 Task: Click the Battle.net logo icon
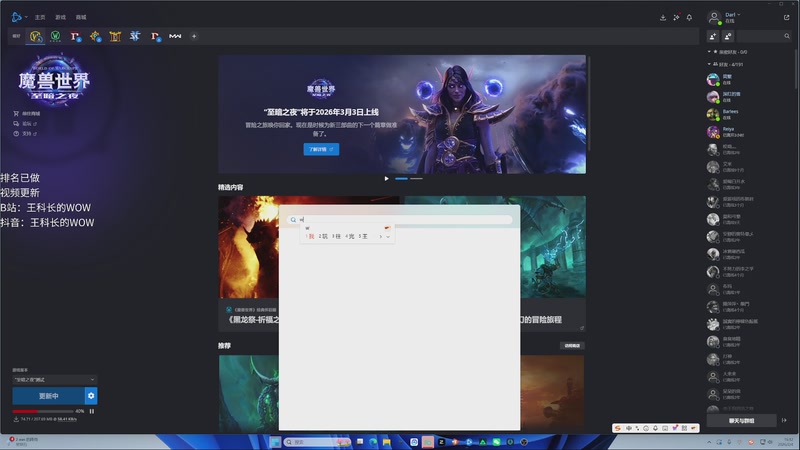[16, 17]
